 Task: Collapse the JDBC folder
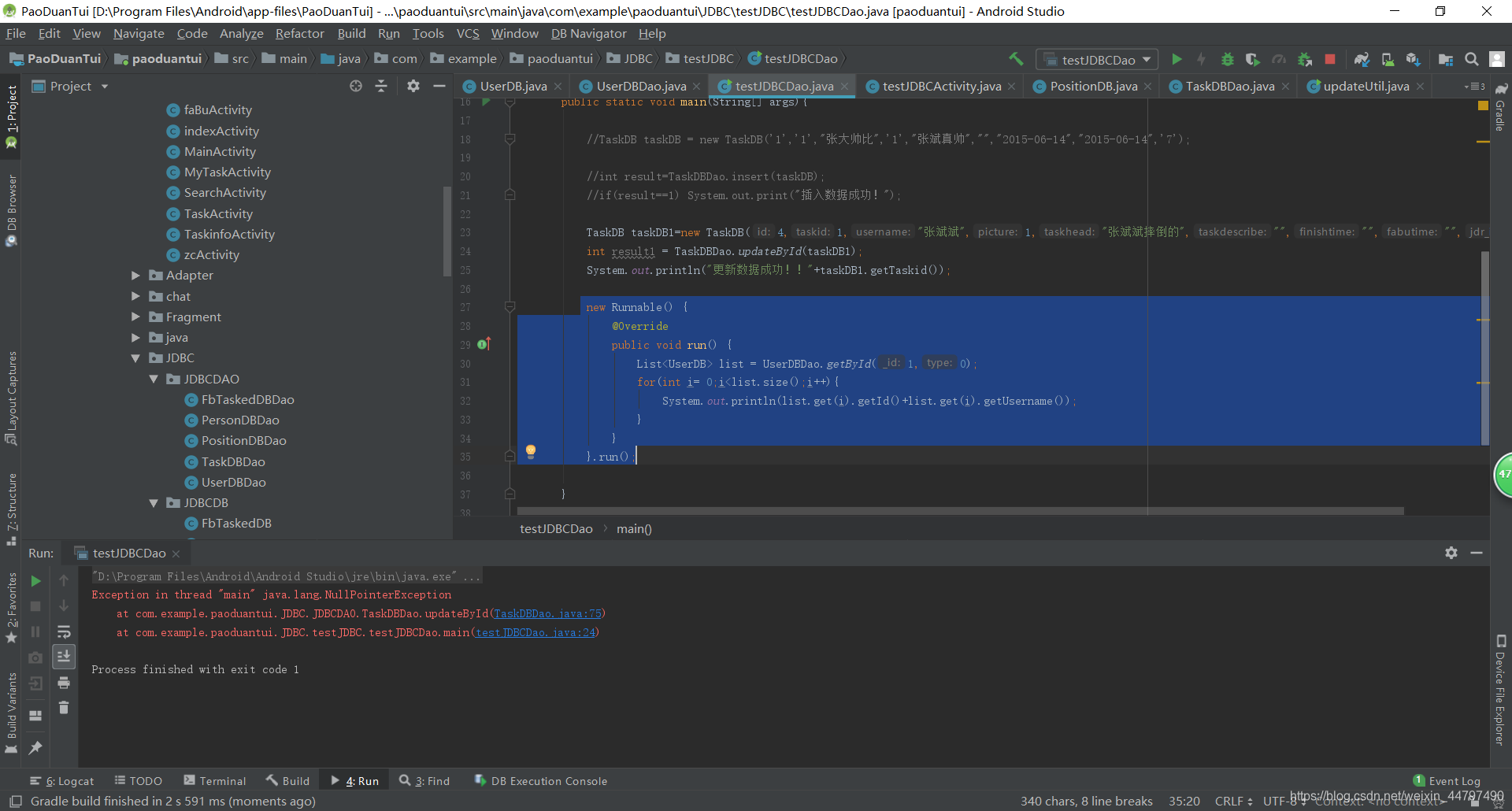pos(135,358)
